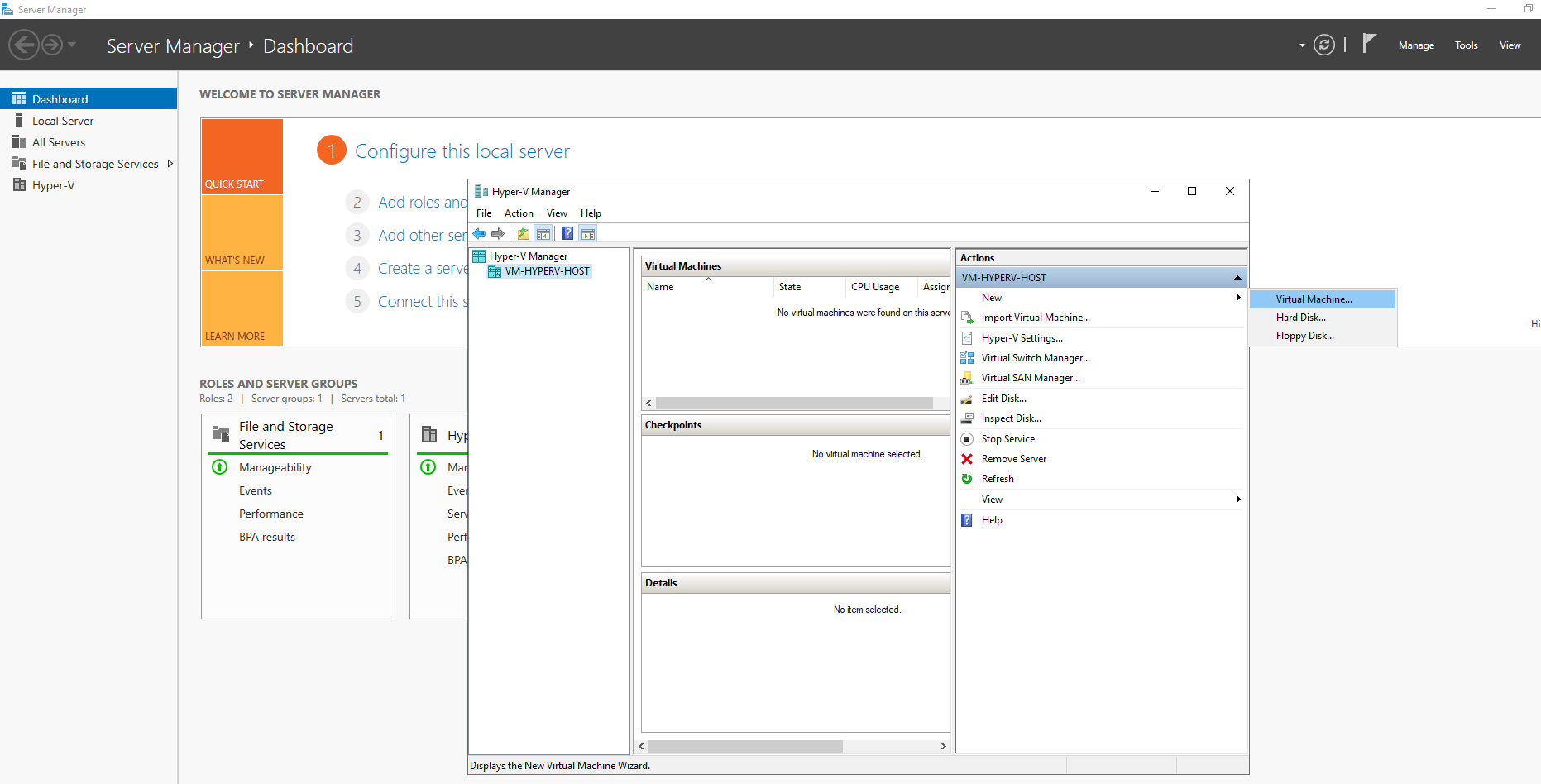Image resolution: width=1541 pixels, height=784 pixels.
Task: Open the Manage menu in Server Manager
Action: pos(1416,45)
